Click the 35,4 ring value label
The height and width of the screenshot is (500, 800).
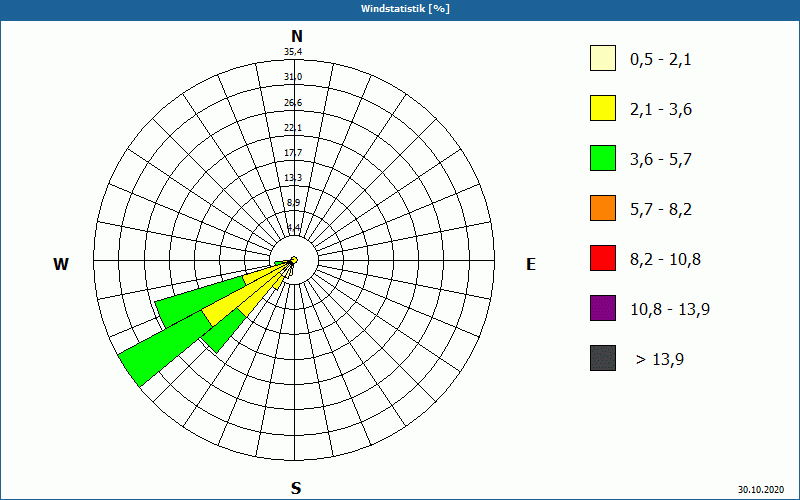[293, 52]
